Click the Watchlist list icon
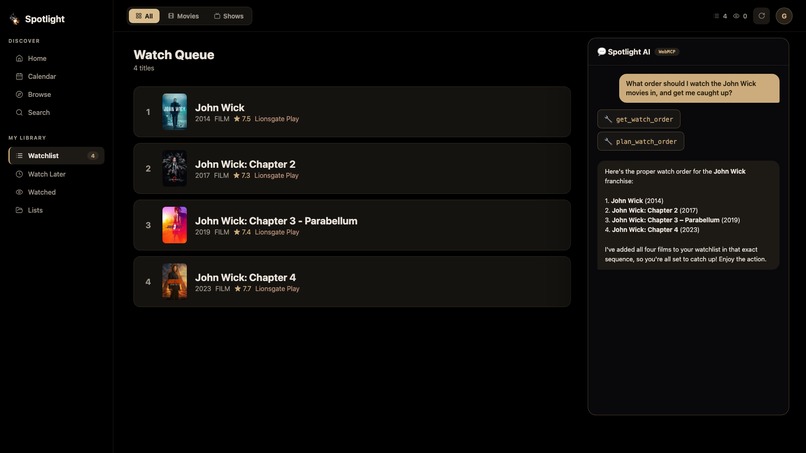806x453 pixels. [x=20, y=155]
